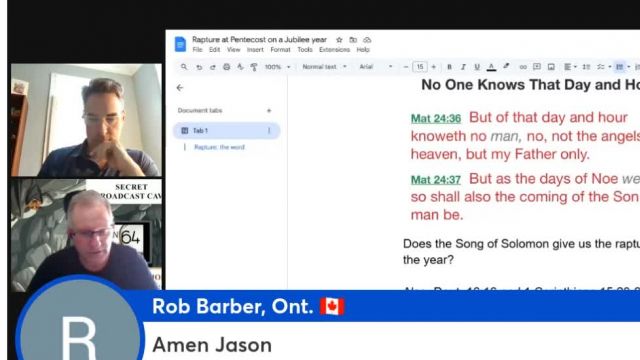
Task: Click the Insert image icon
Action: click(551, 67)
